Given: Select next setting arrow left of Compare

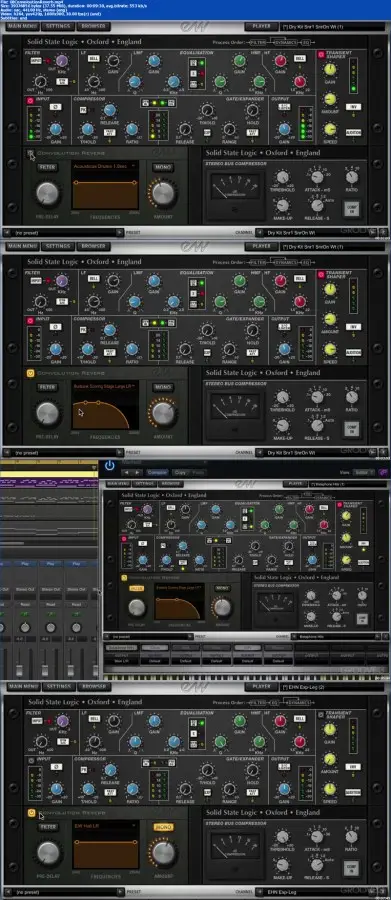Looking at the screenshot, I should [x=137, y=472].
